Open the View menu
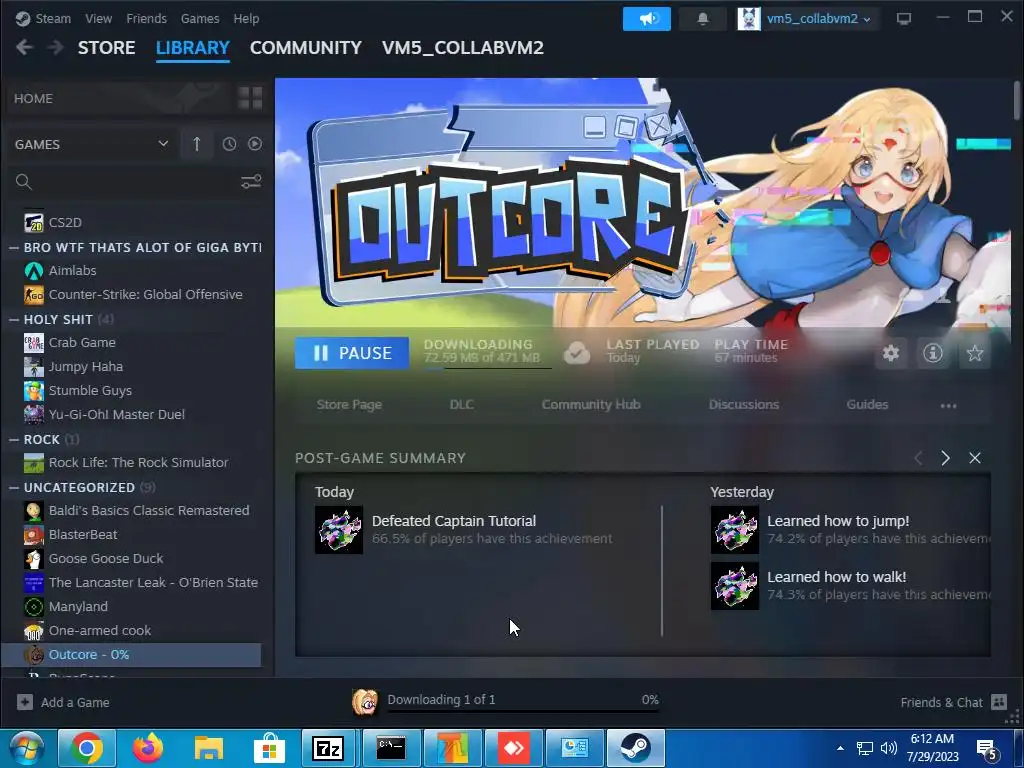The width and height of the screenshot is (1024, 768). 99,18
